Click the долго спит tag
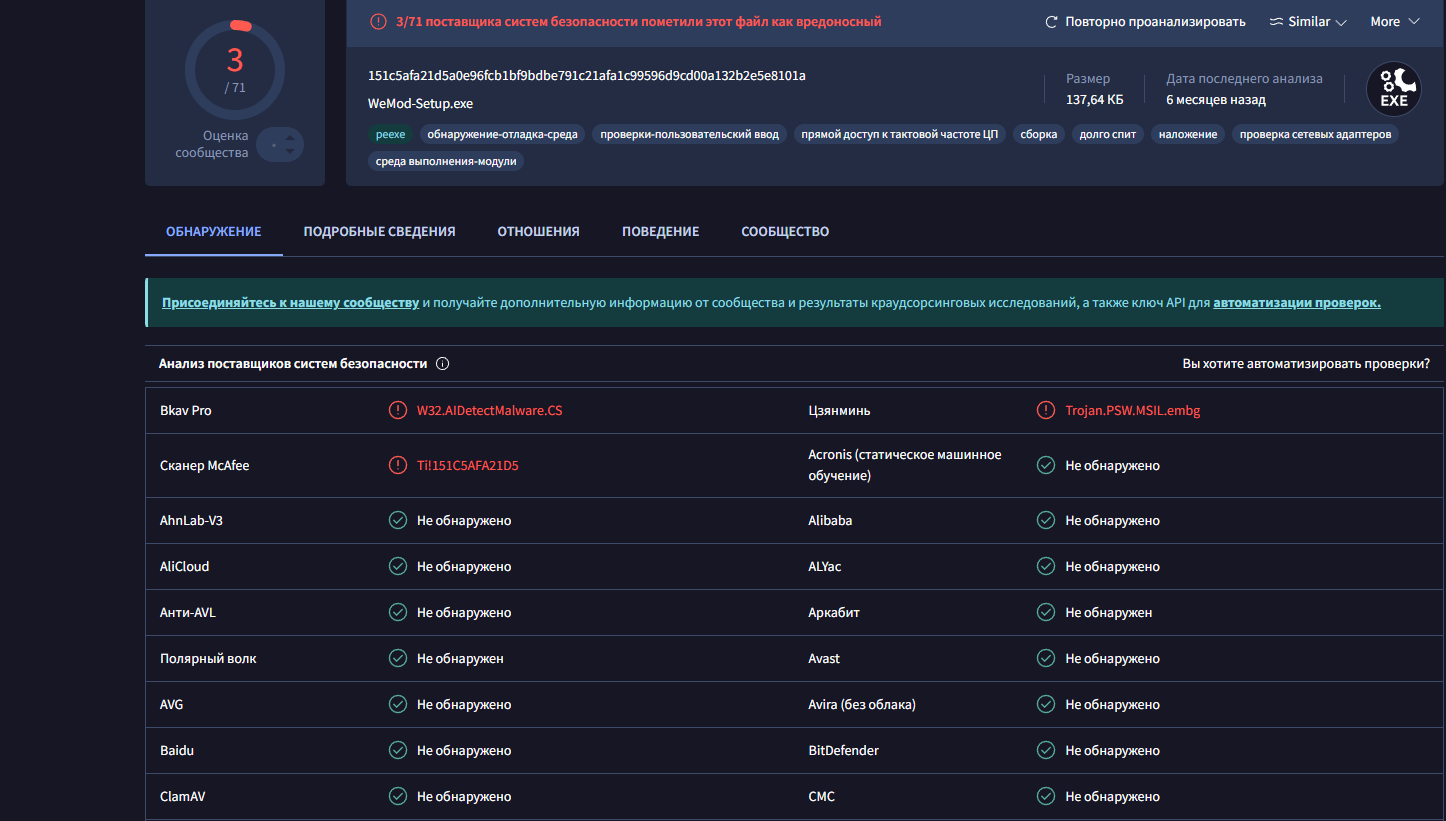Image resolution: width=1446 pixels, height=821 pixels. (1108, 134)
